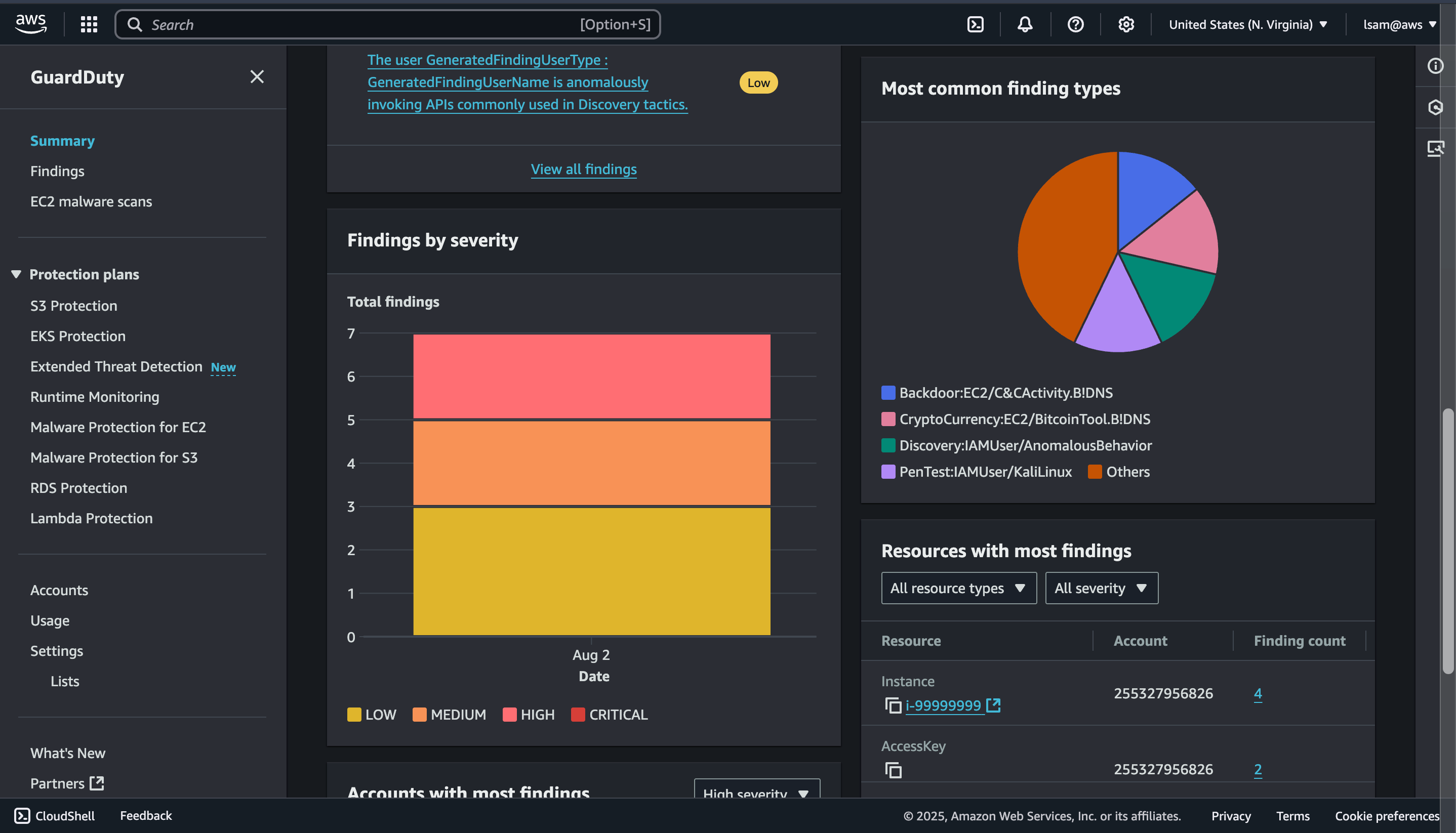Screen dimensions: 1456x833
Task: Click the View all findings link
Action: (x=584, y=169)
